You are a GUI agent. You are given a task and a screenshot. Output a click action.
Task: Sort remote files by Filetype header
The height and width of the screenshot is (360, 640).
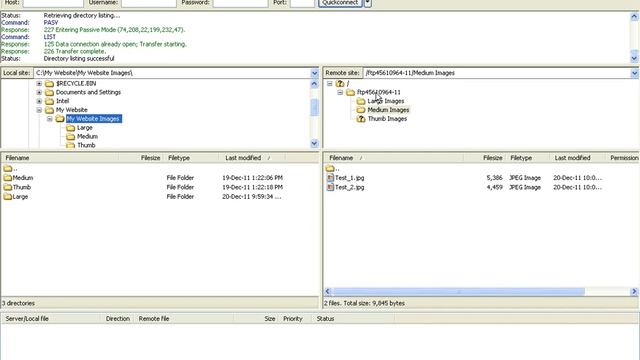click(x=527, y=158)
